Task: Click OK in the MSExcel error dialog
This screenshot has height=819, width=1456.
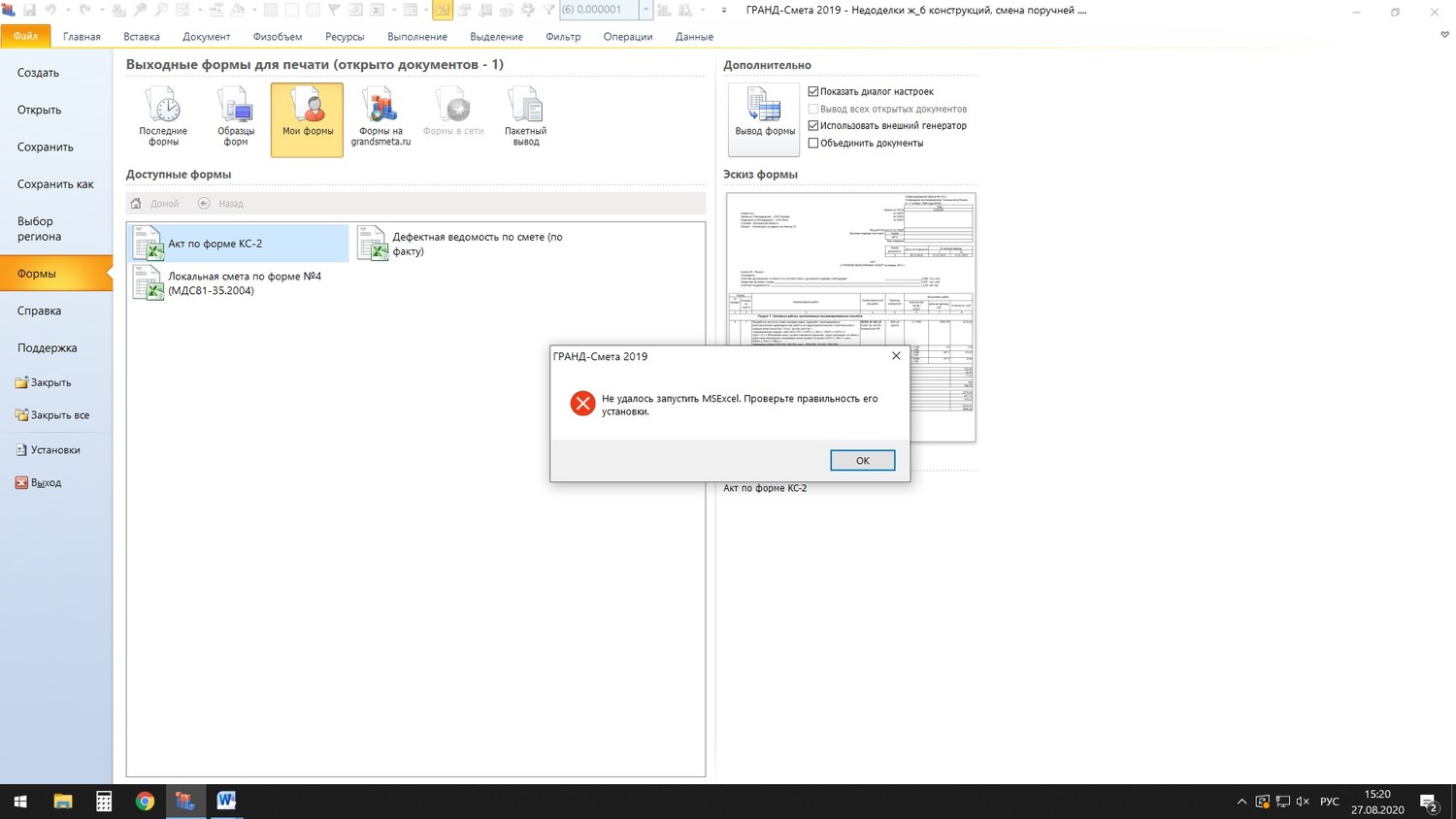Action: pos(862,460)
